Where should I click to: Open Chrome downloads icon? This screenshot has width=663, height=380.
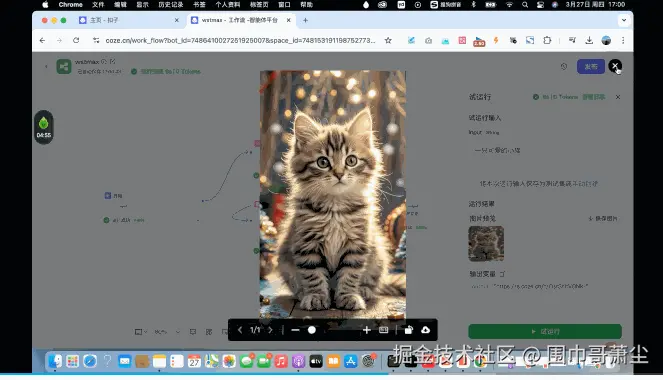coord(589,41)
